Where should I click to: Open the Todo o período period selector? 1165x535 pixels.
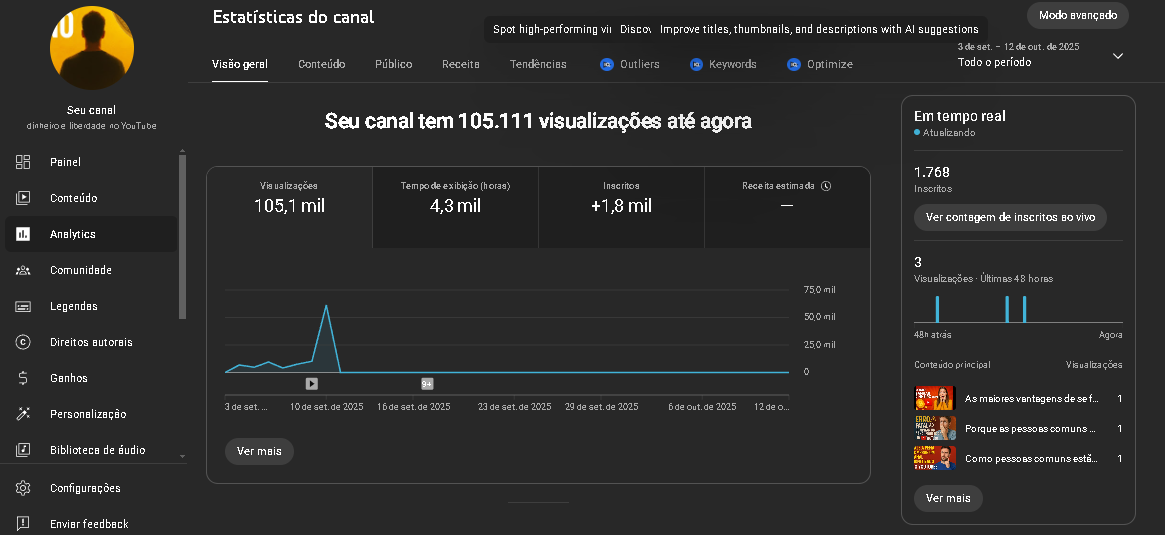1040,55
